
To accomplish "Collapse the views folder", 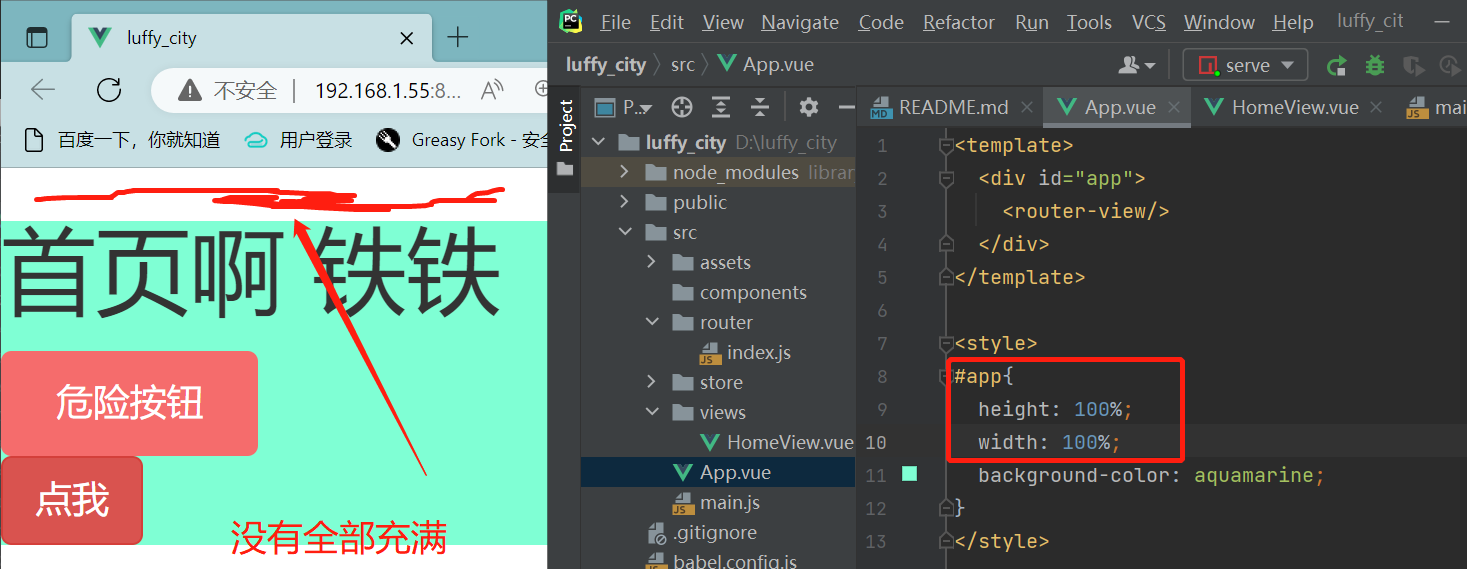I will 652,412.
